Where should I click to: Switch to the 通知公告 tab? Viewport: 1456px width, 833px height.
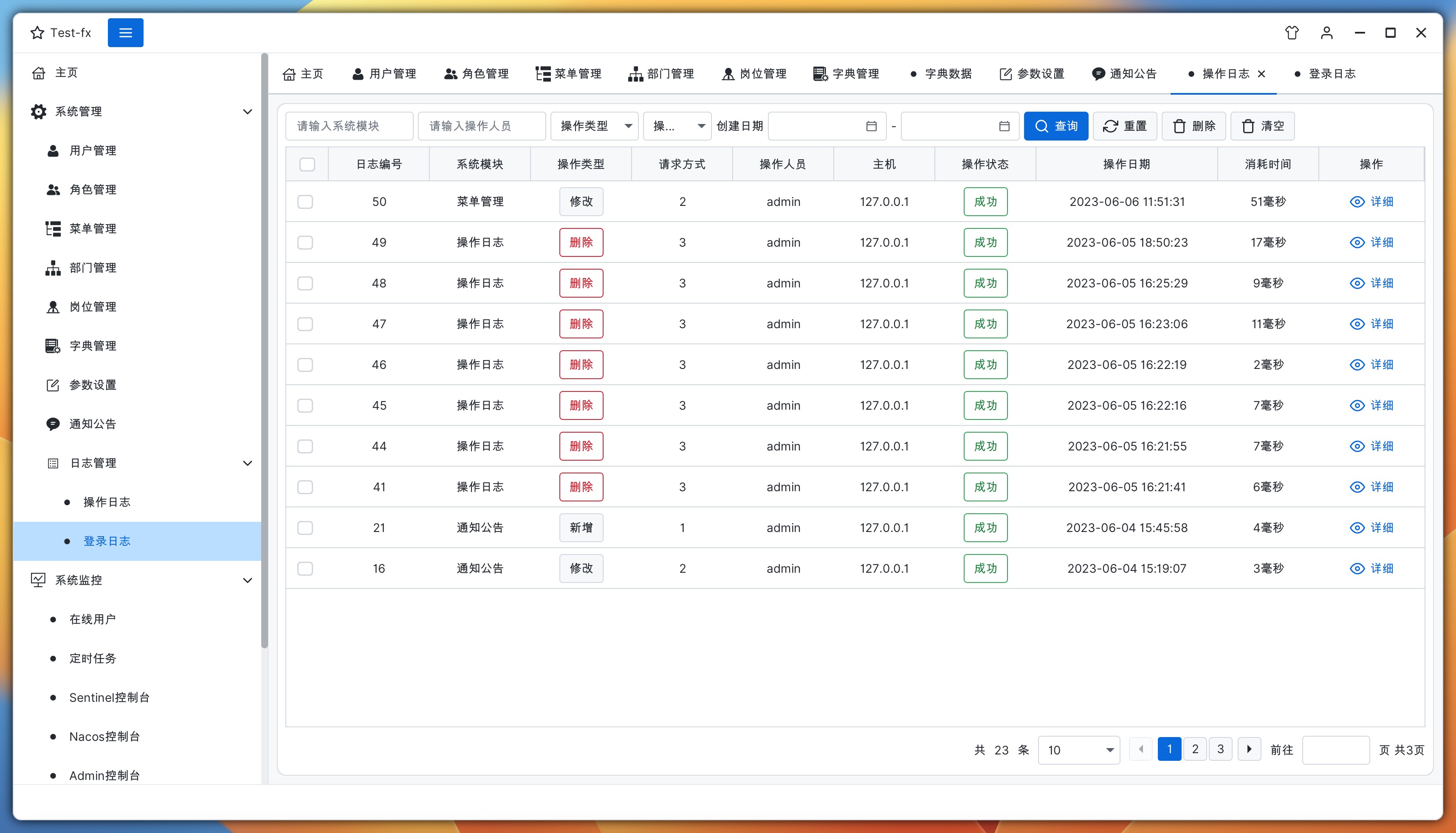(x=1124, y=74)
